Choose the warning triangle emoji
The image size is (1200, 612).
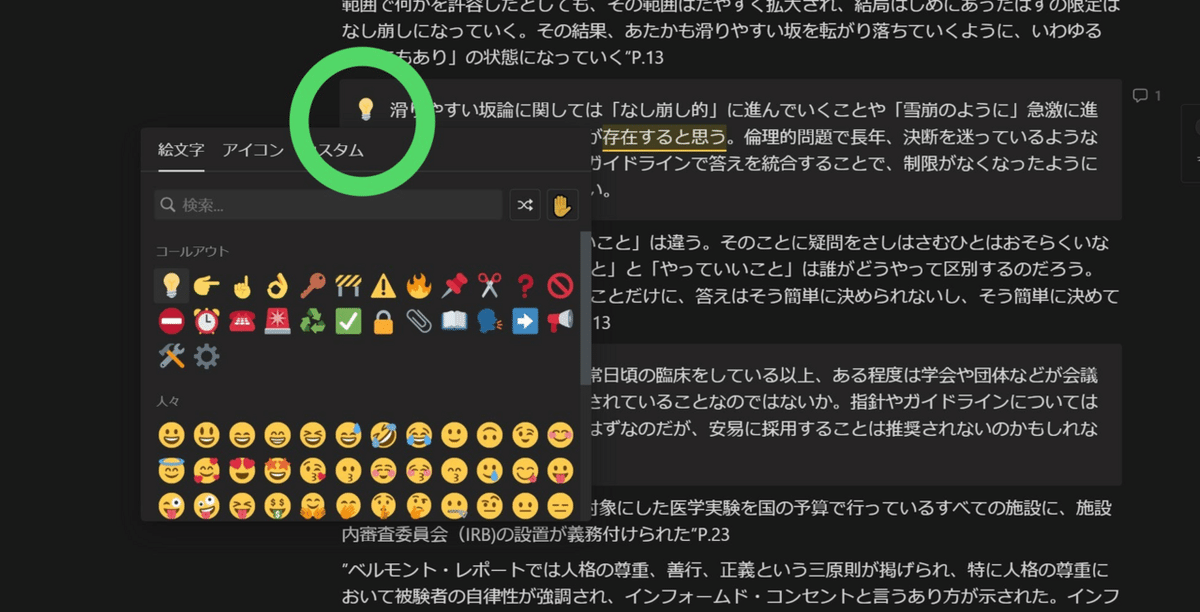point(383,287)
